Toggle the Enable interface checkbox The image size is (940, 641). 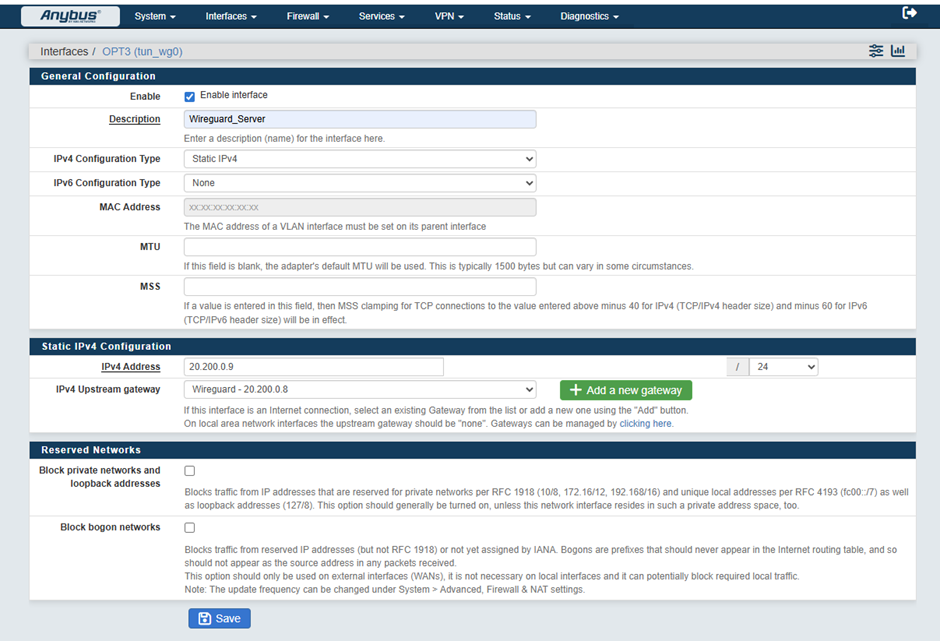click(190, 97)
